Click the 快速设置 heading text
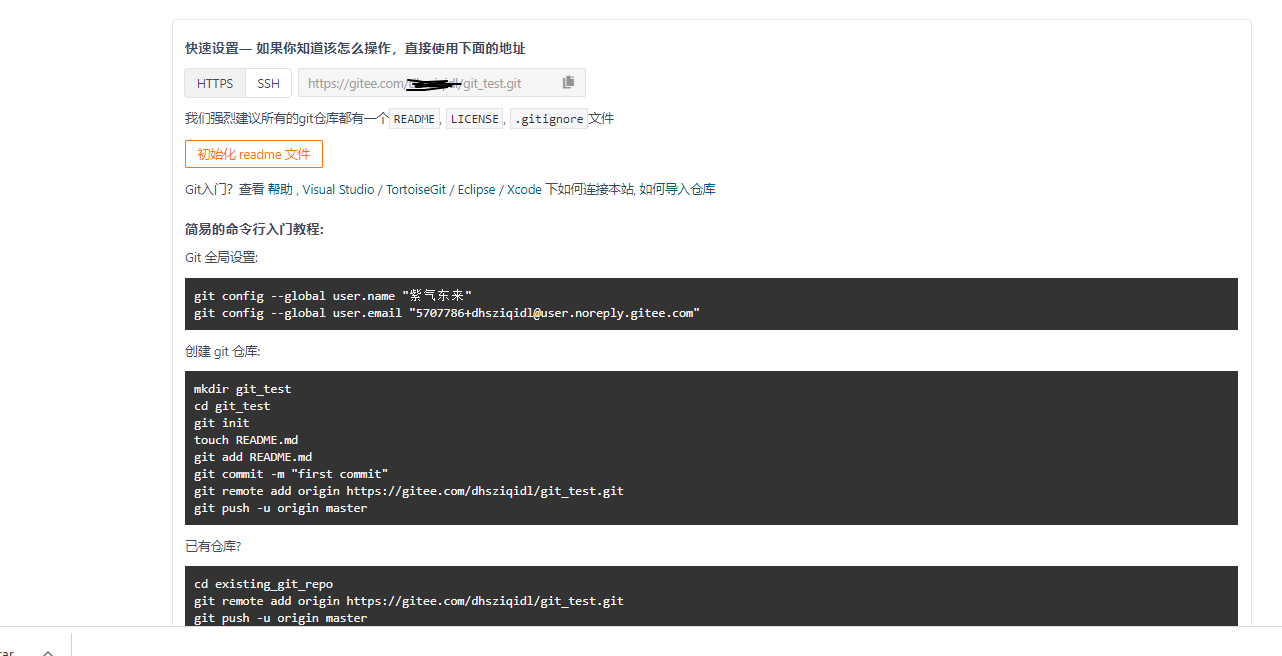This screenshot has width=1282, height=656. click(212, 48)
